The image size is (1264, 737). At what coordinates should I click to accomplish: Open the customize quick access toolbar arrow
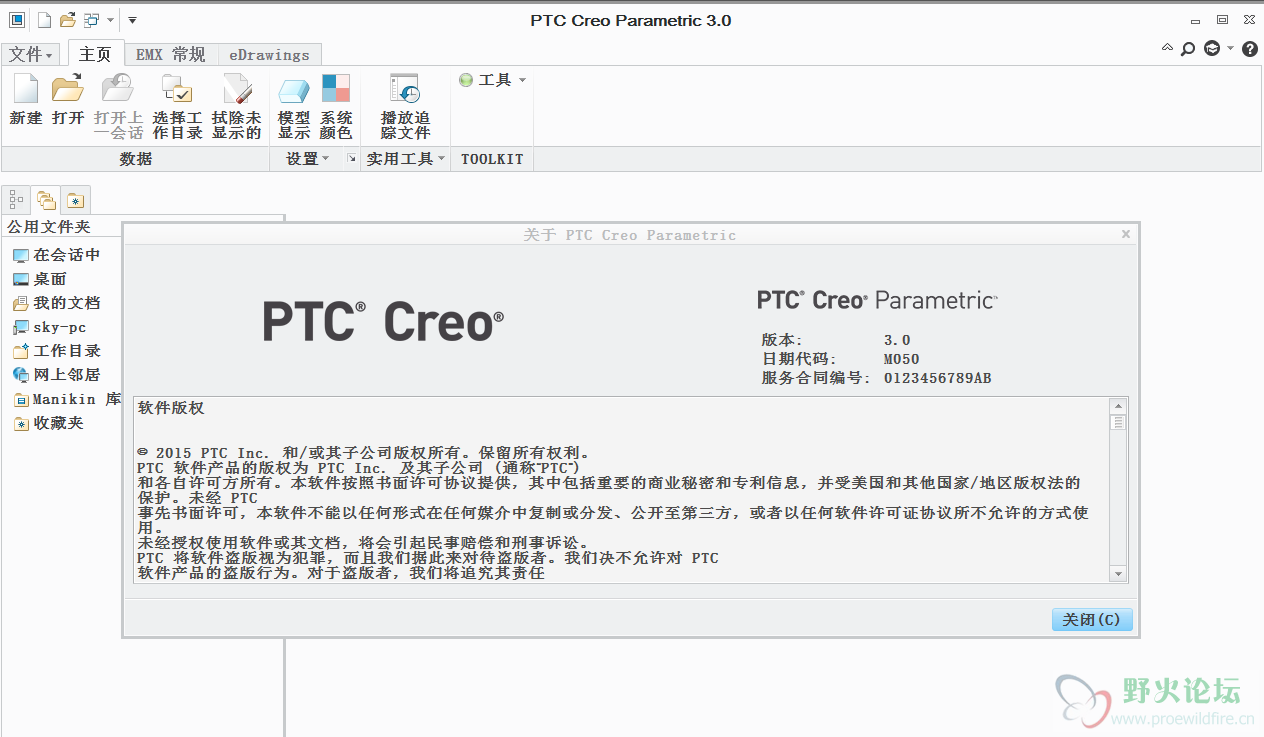132,20
